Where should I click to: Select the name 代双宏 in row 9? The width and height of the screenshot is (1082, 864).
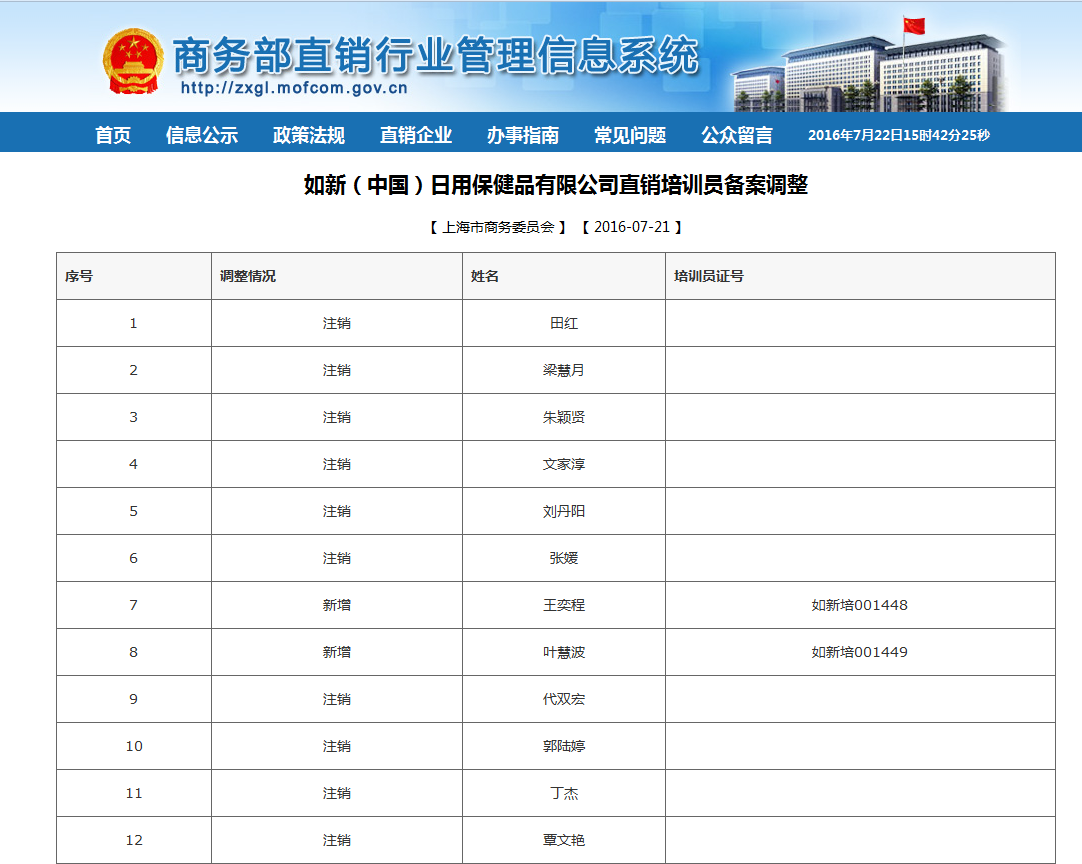point(564,698)
